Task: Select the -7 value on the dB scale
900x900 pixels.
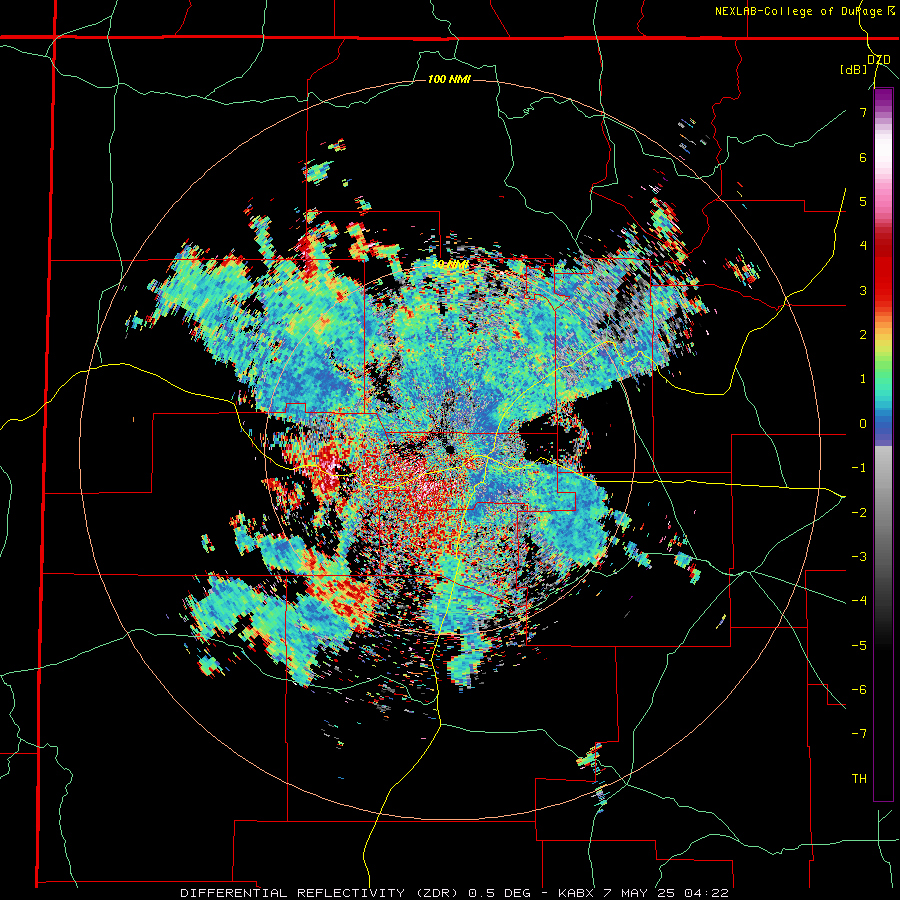Action: pos(859,734)
